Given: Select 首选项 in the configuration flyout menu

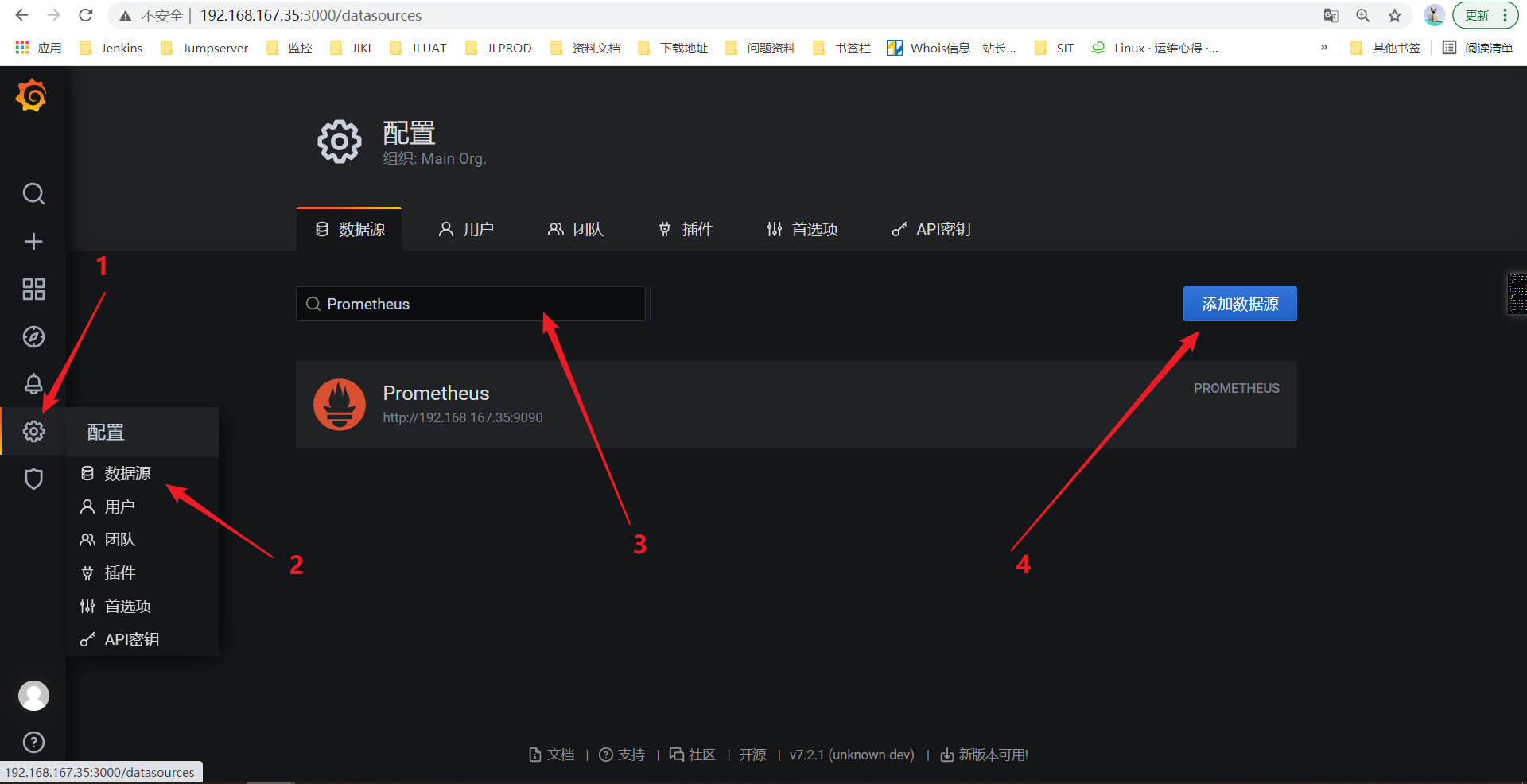Looking at the screenshot, I should click(127, 606).
